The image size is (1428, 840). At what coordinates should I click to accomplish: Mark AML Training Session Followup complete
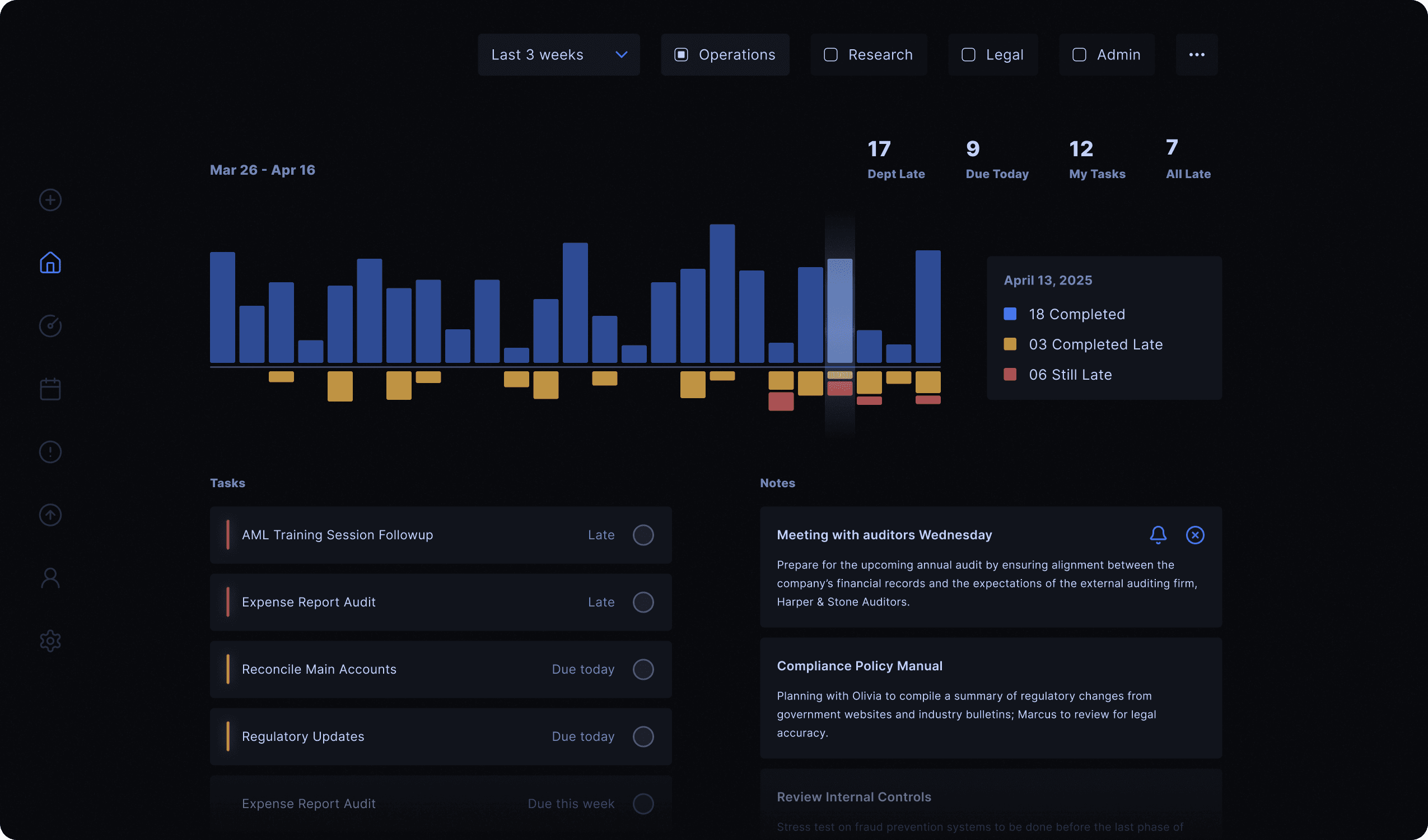[x=643, y=535]
